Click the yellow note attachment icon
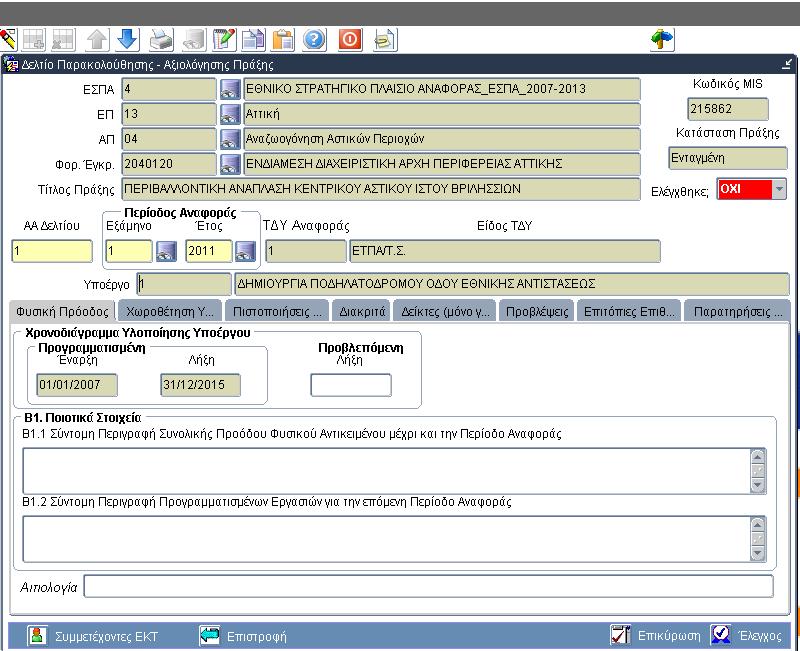Screen dimensions: 800x651 click(385, 39)
